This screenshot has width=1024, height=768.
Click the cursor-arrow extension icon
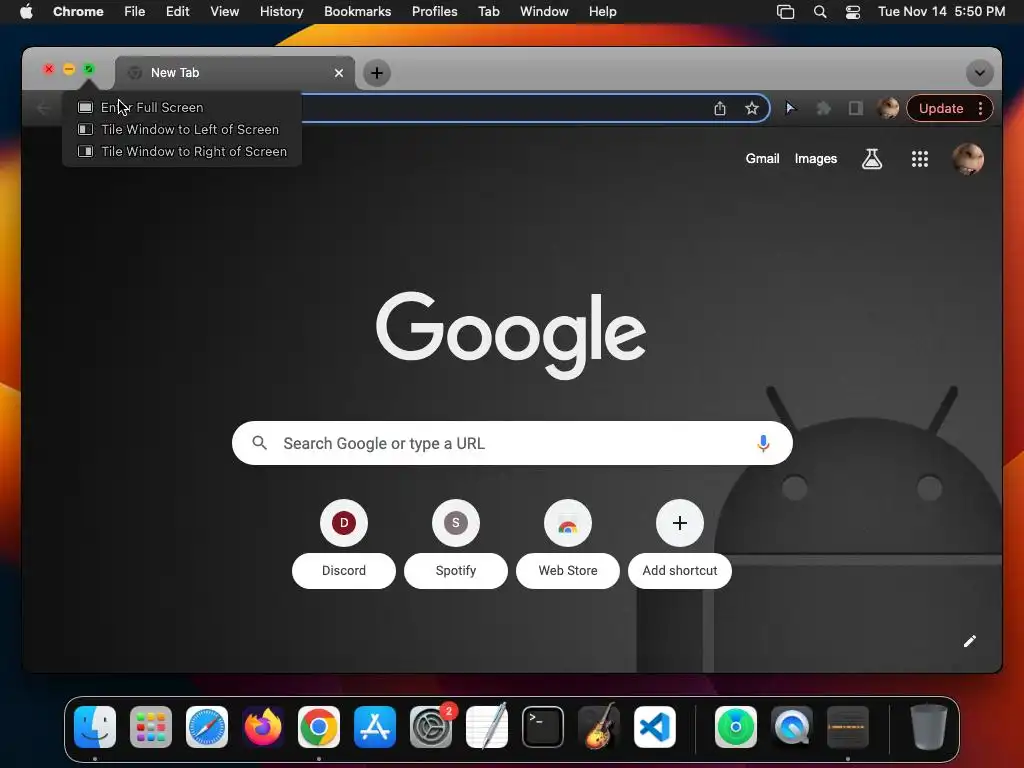790,108
